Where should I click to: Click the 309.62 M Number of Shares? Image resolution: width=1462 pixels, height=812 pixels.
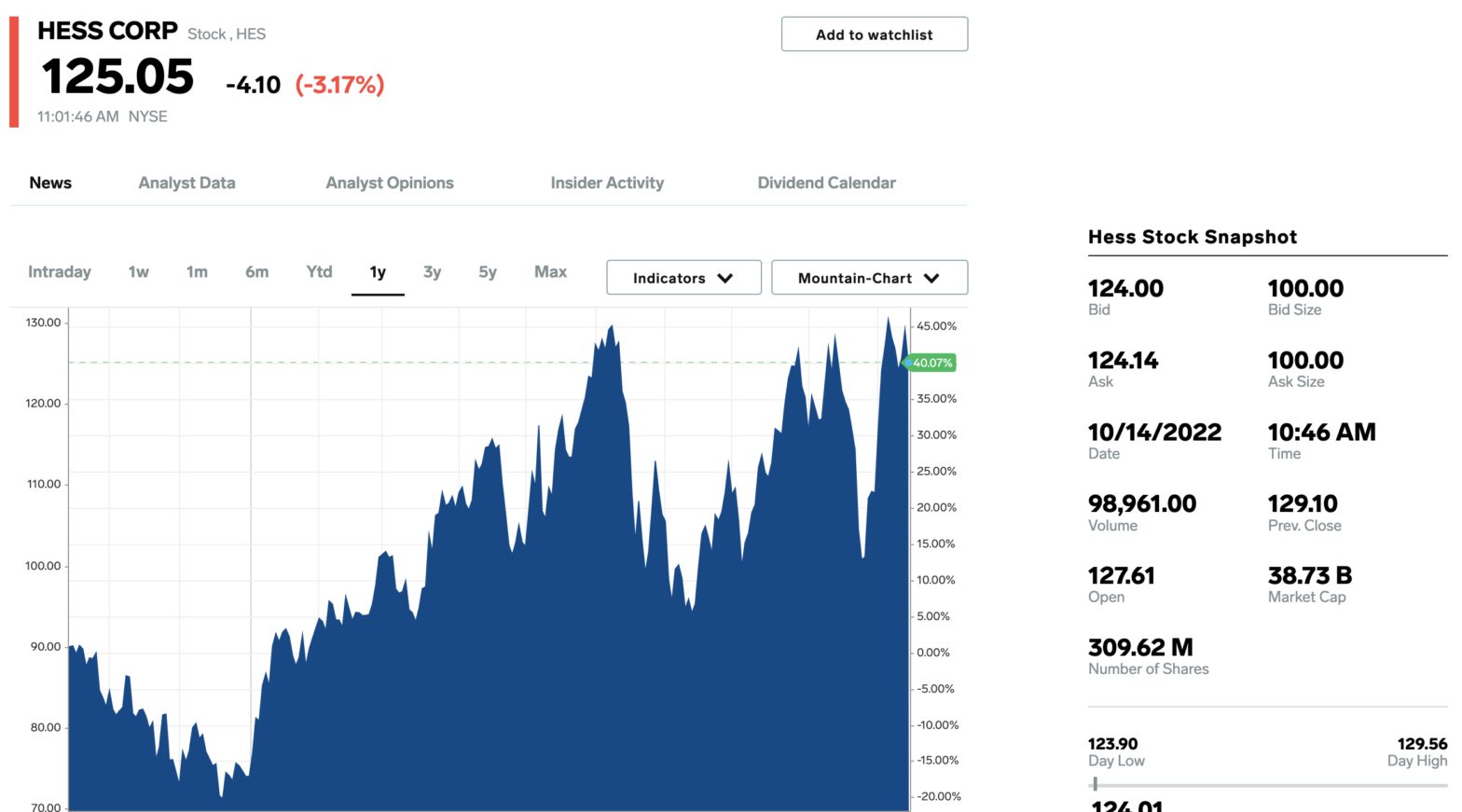(1140, 647)
